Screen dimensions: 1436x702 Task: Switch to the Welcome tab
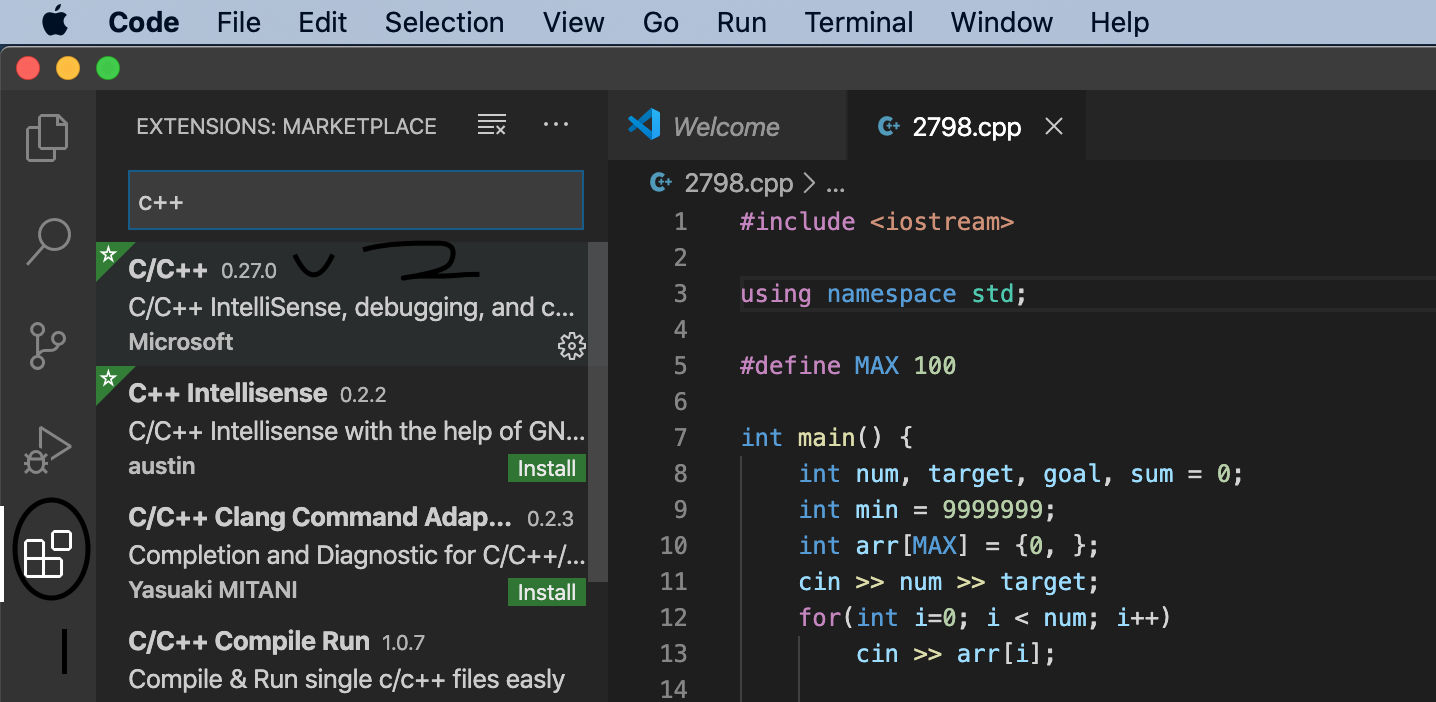[727, 126]
